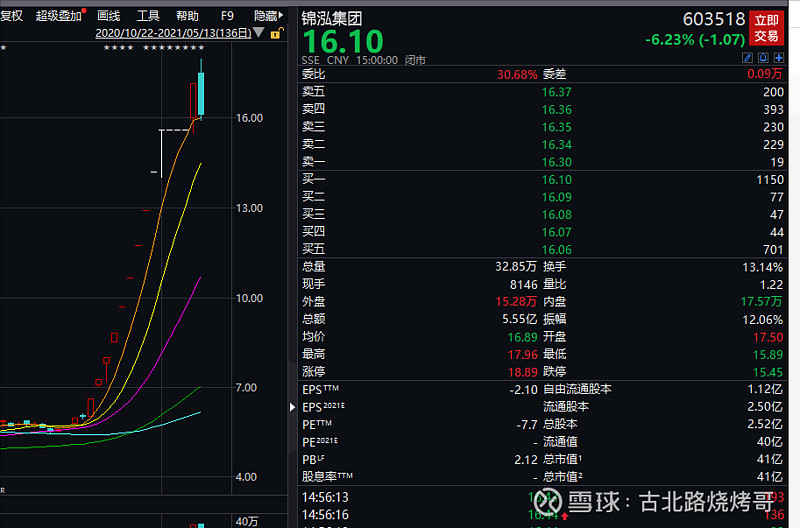
Task: Open the 工具 menu
Action: click(148, 16)
